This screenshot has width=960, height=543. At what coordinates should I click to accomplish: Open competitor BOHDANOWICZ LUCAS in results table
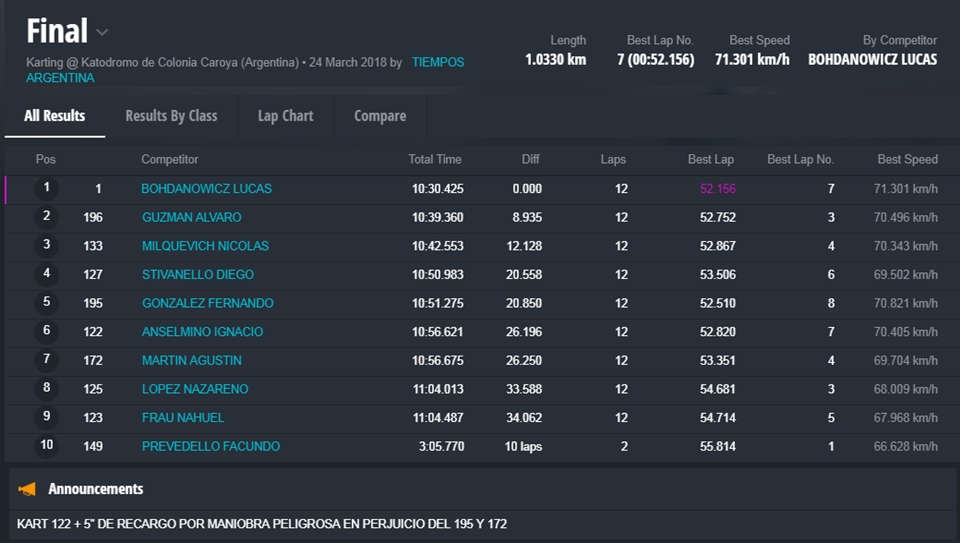click(x=206, y=189)
